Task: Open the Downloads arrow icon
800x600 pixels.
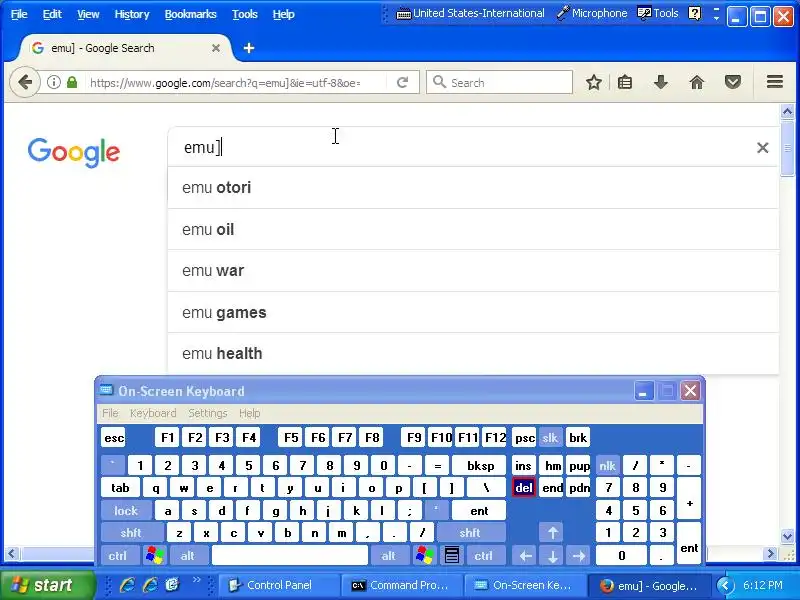Action: [x=661, y=82]
